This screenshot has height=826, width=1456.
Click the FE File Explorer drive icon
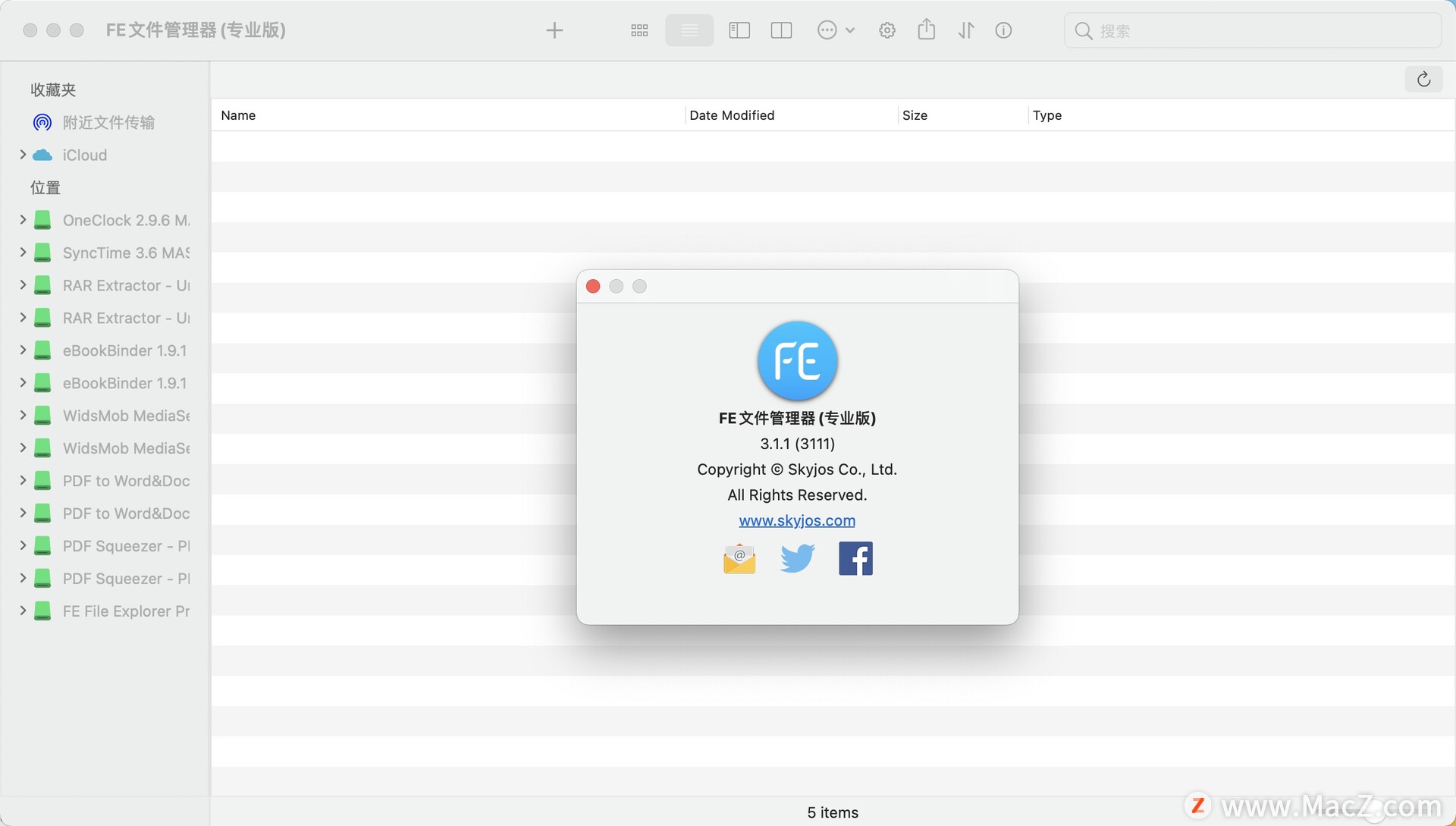click(x=42, y=611)
